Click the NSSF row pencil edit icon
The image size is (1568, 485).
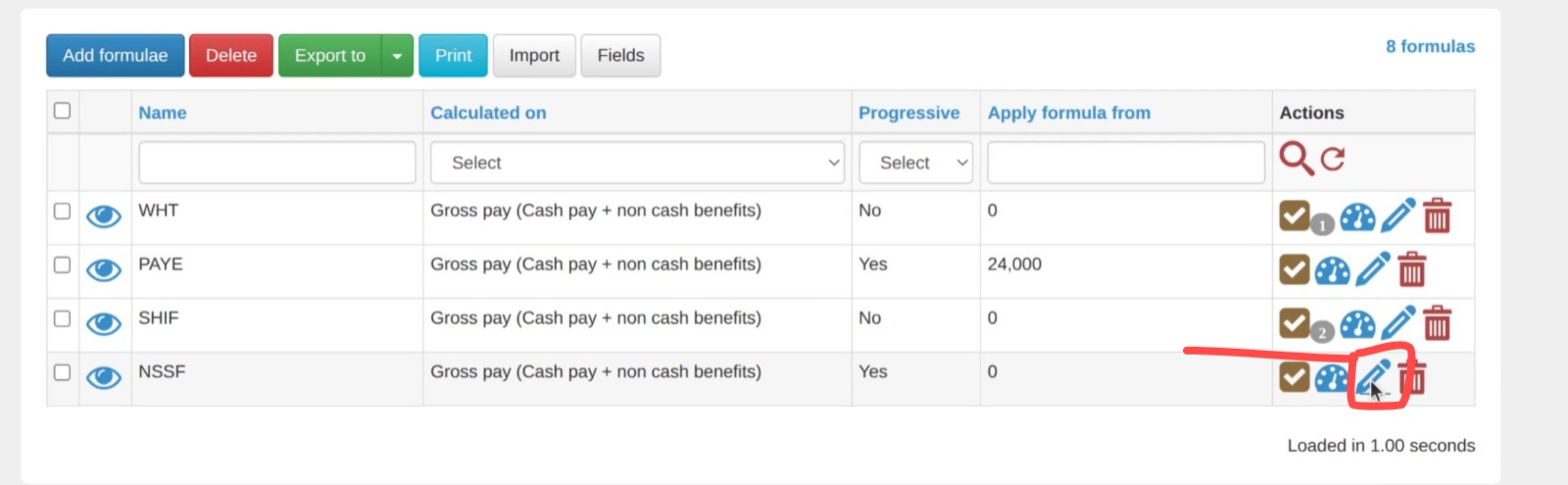1373,376
